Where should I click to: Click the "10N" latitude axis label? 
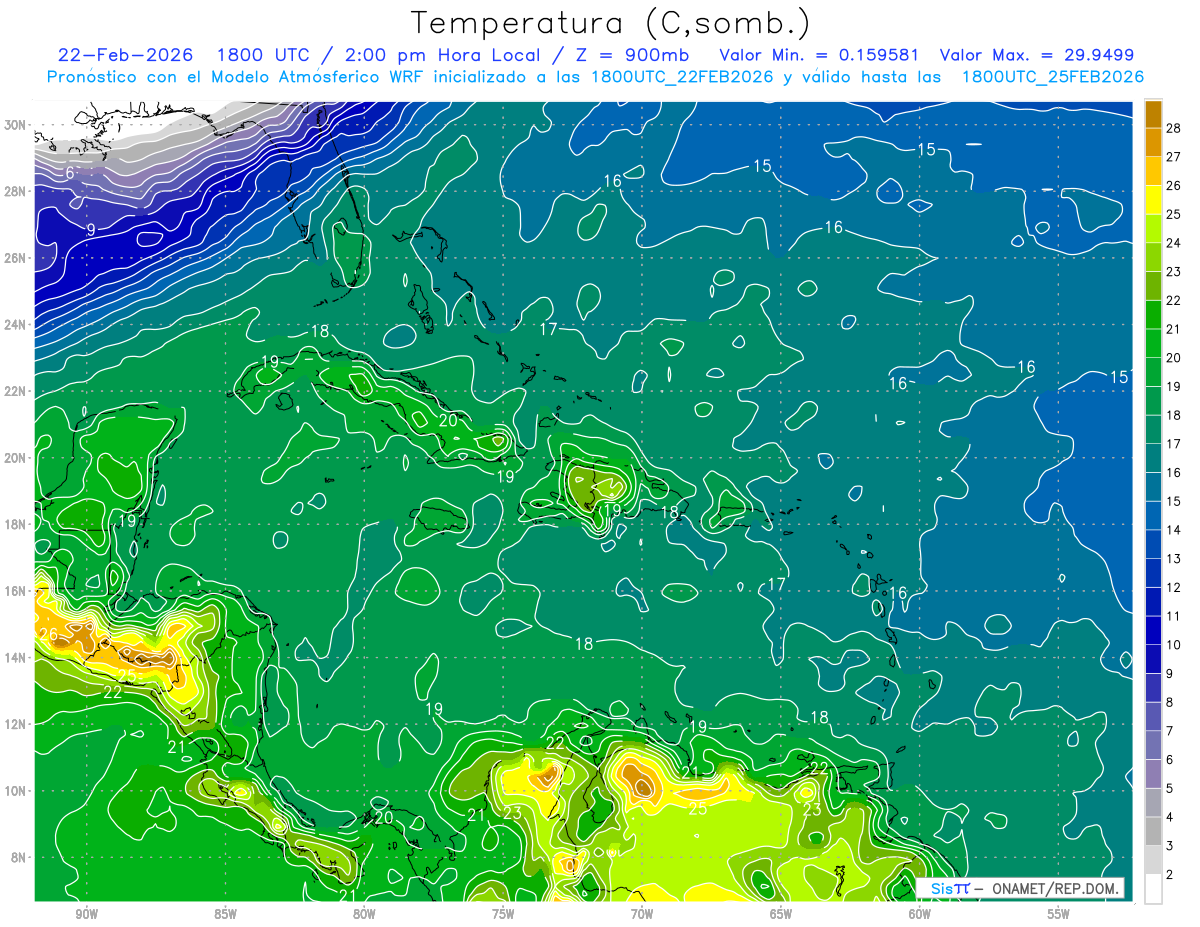pyautogui.click(x=15, y=791)
